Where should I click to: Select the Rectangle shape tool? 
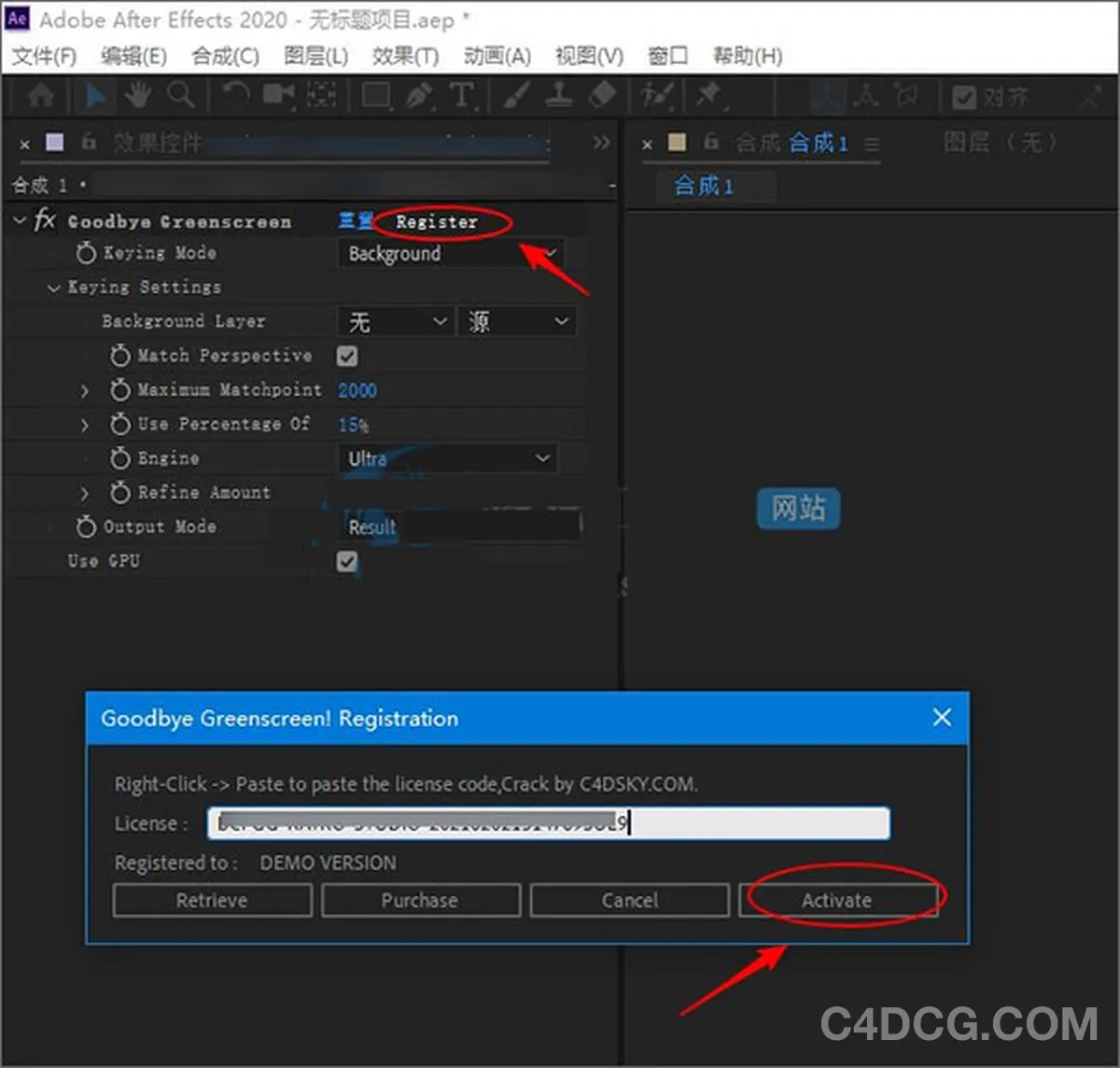[376, 96]
